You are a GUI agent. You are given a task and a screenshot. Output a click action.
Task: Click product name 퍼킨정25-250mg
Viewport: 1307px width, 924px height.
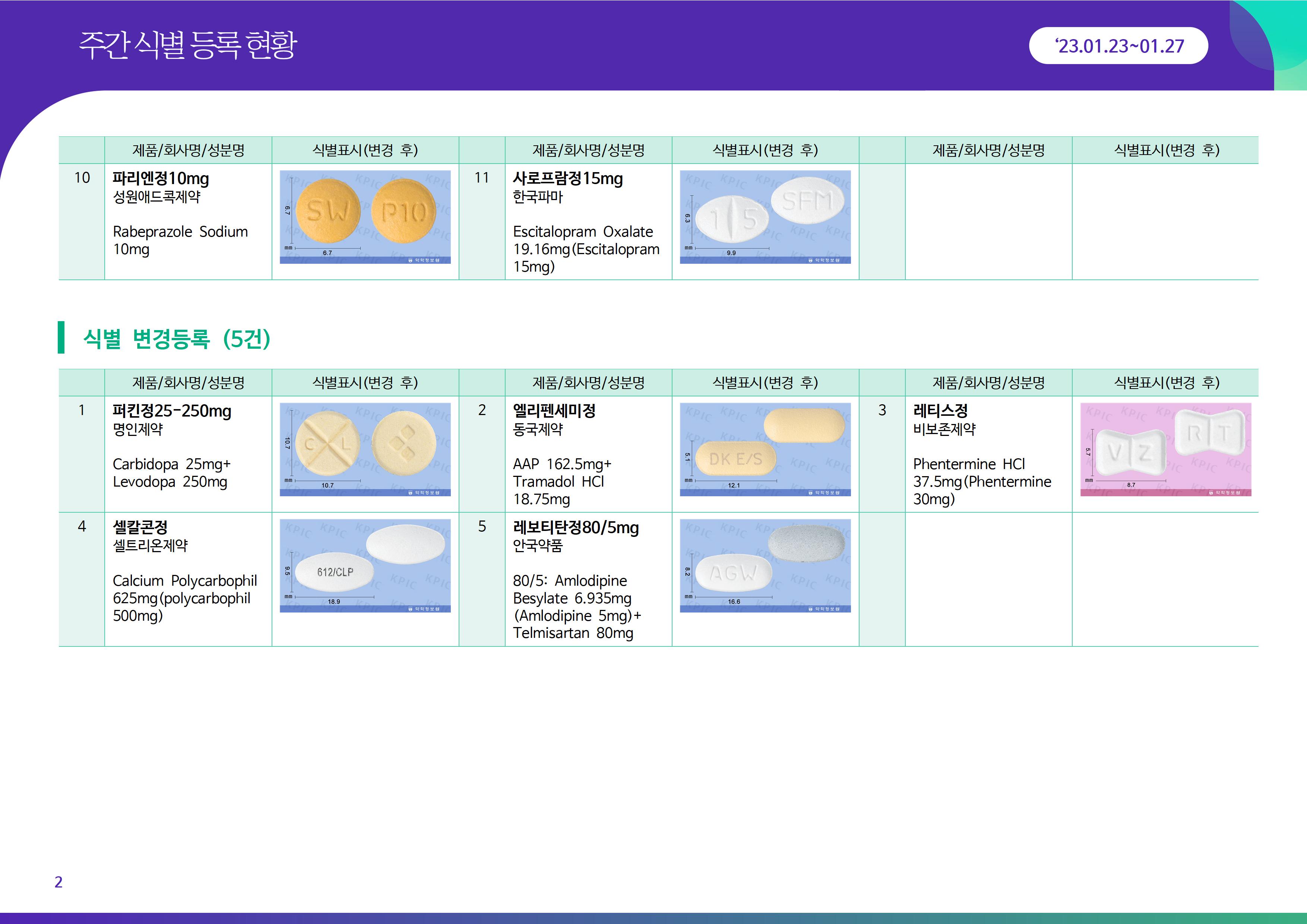point(171,411)
